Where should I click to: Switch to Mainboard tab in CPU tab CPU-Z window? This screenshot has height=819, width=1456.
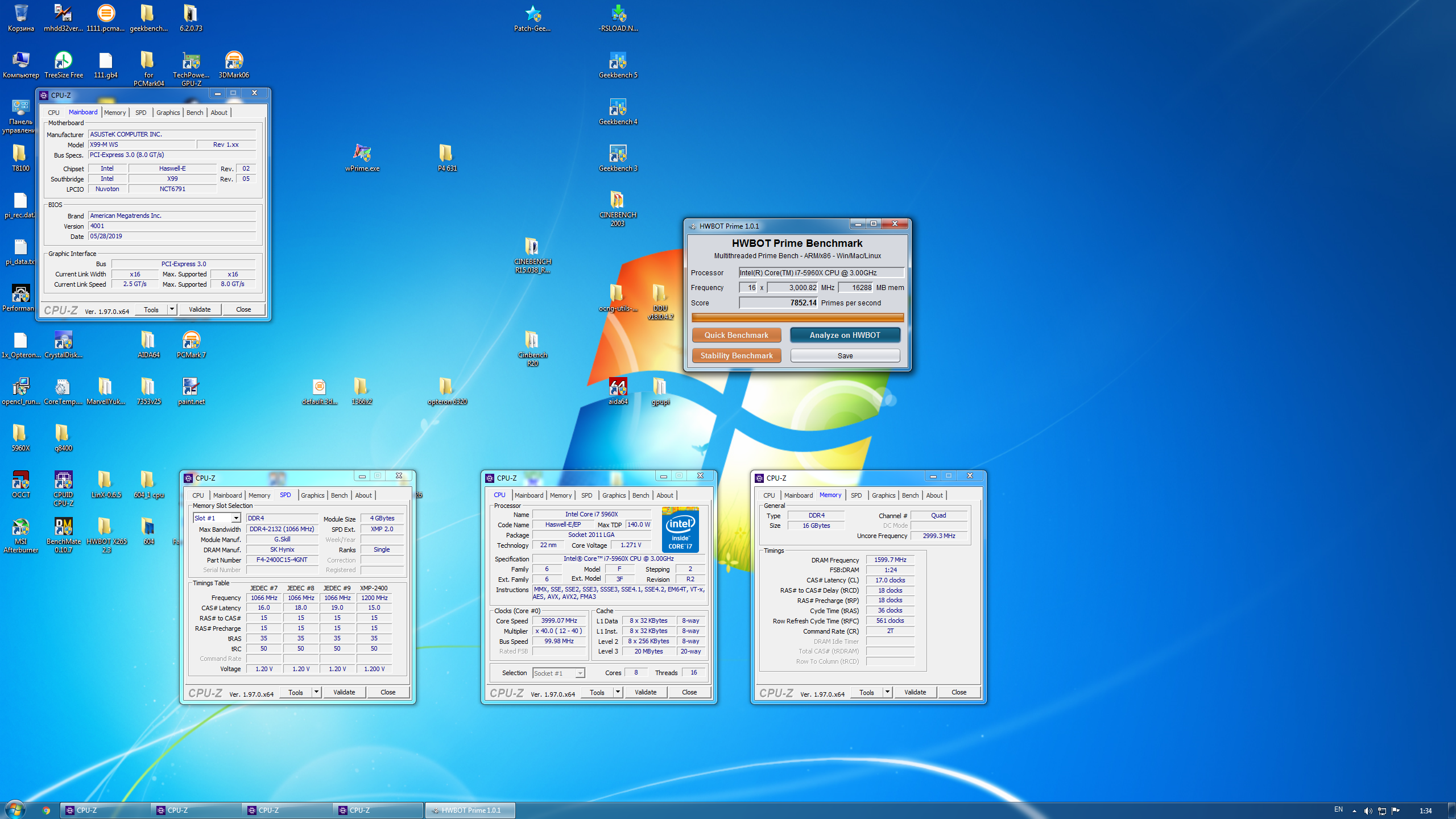(x=529, y=495)
